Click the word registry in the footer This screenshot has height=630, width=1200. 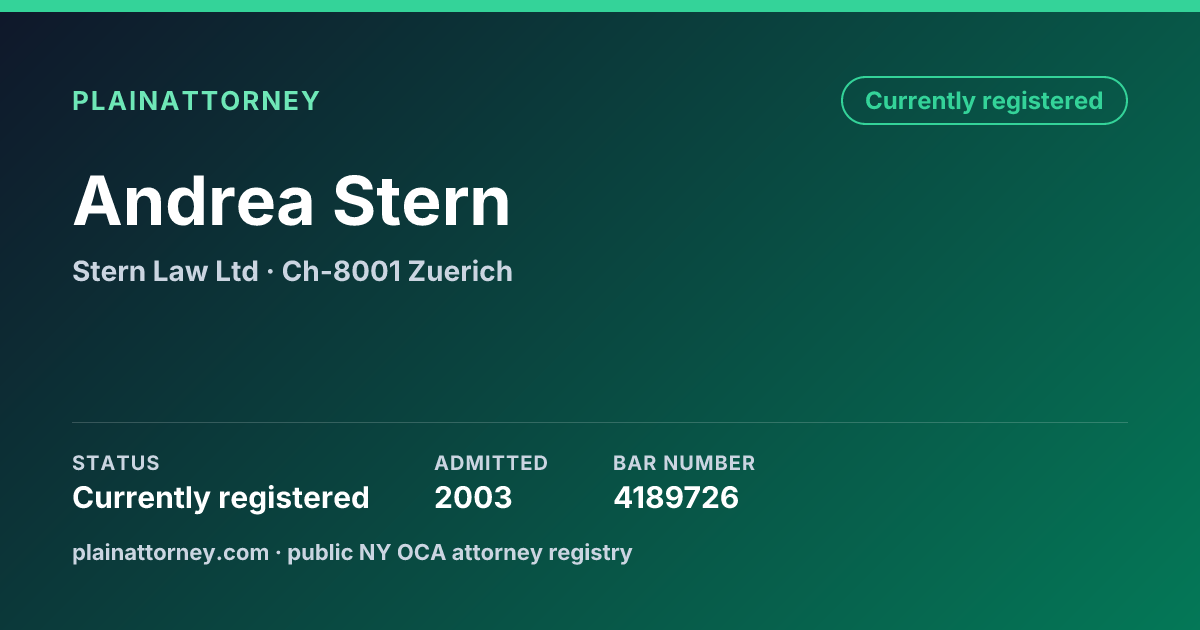coord(596,552)
